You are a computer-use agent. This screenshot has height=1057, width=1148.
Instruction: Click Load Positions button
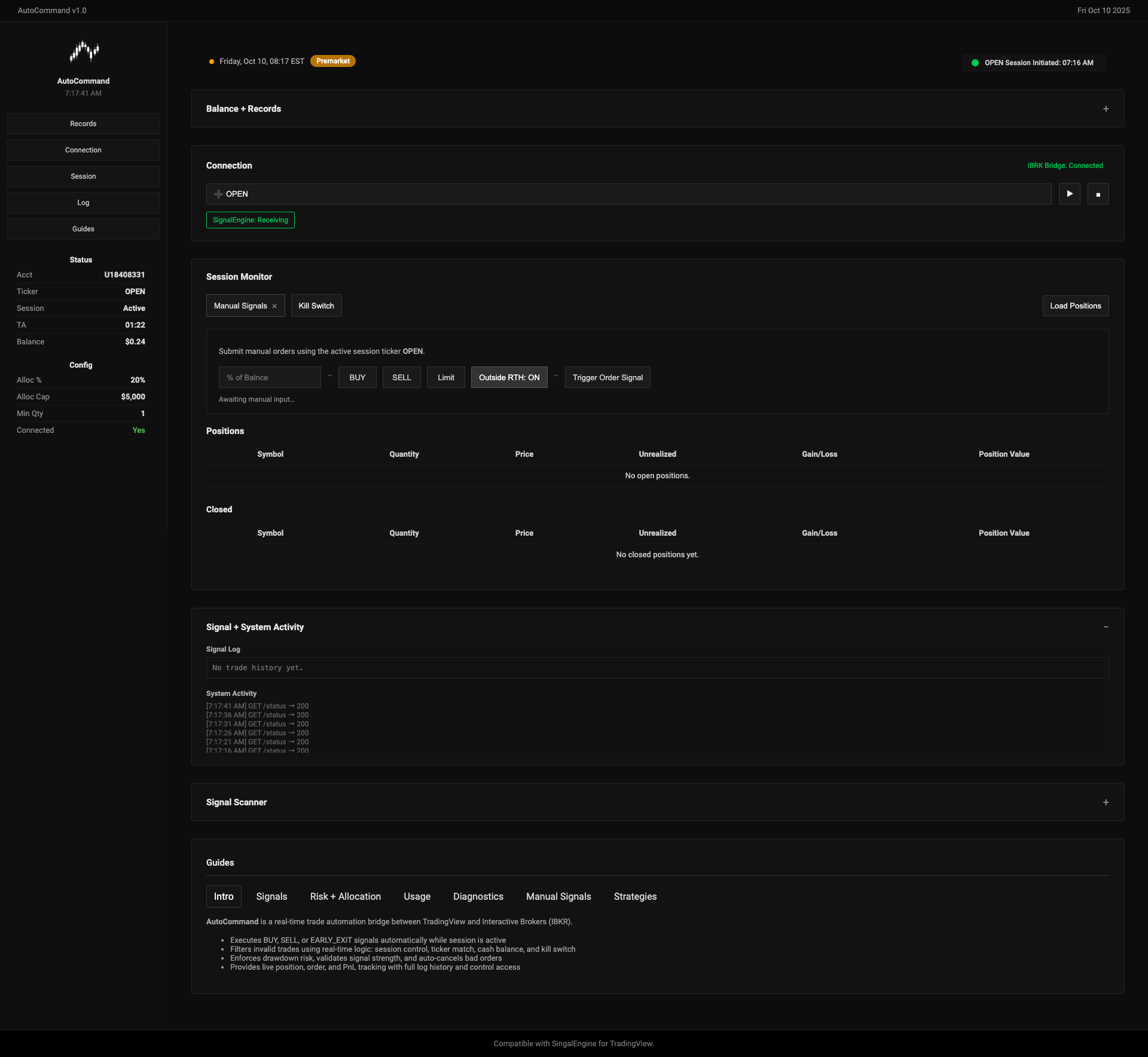1076,306
